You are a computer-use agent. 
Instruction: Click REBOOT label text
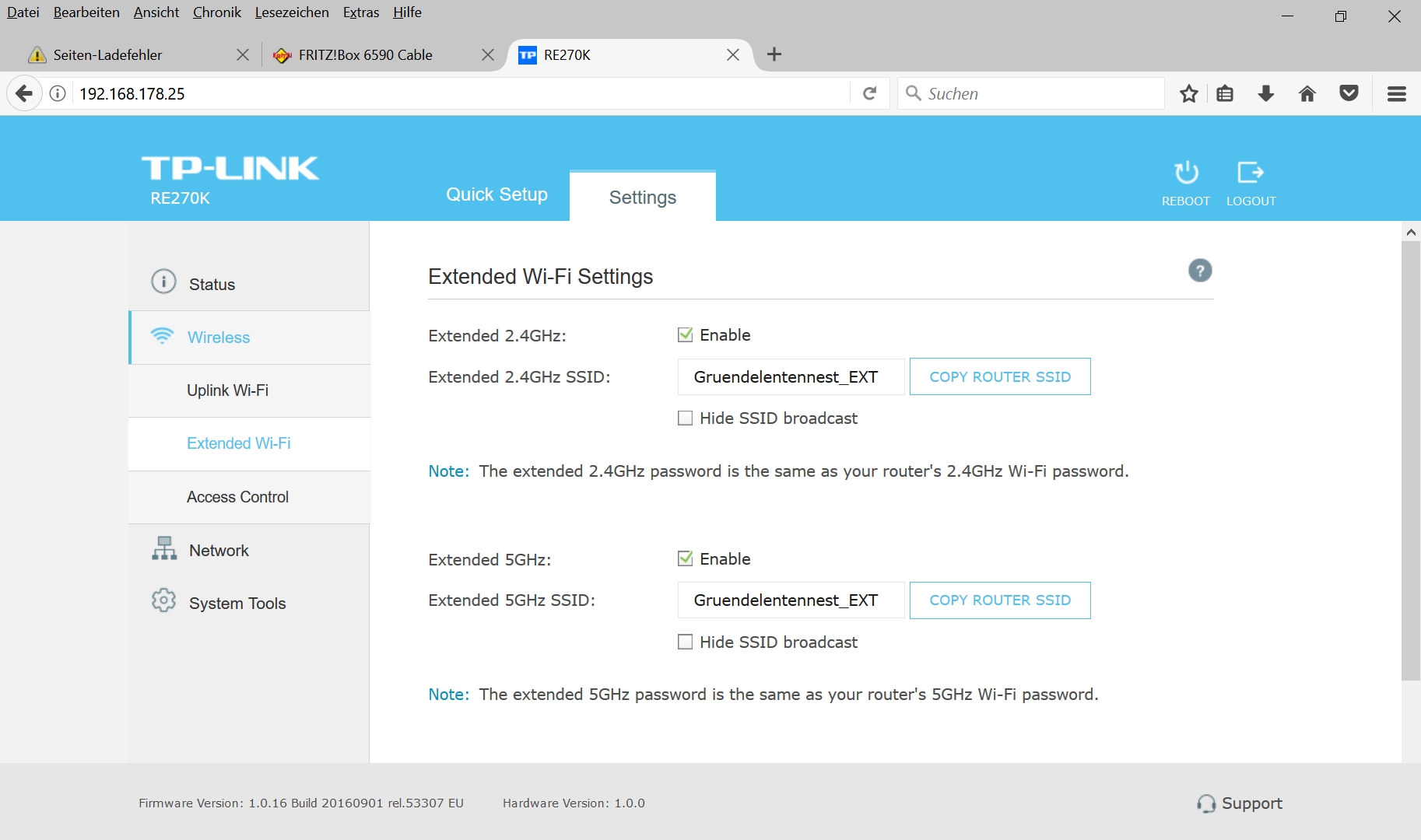click(x=1186, y=201)
